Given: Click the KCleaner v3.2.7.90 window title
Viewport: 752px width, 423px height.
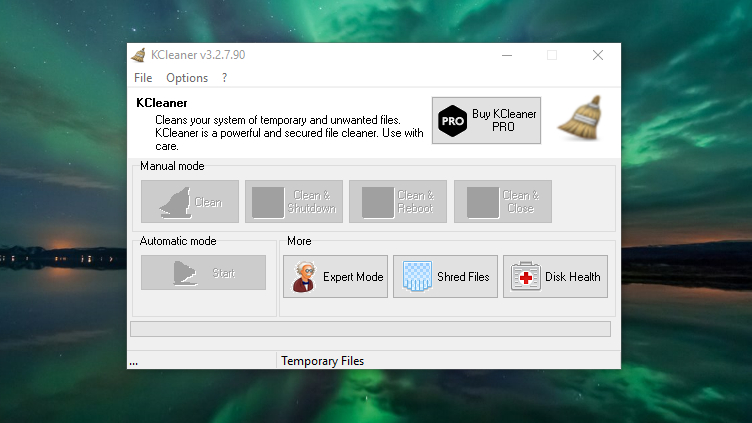Looking at the screenshot, I should pyautogui.click(x=198, y=55).
